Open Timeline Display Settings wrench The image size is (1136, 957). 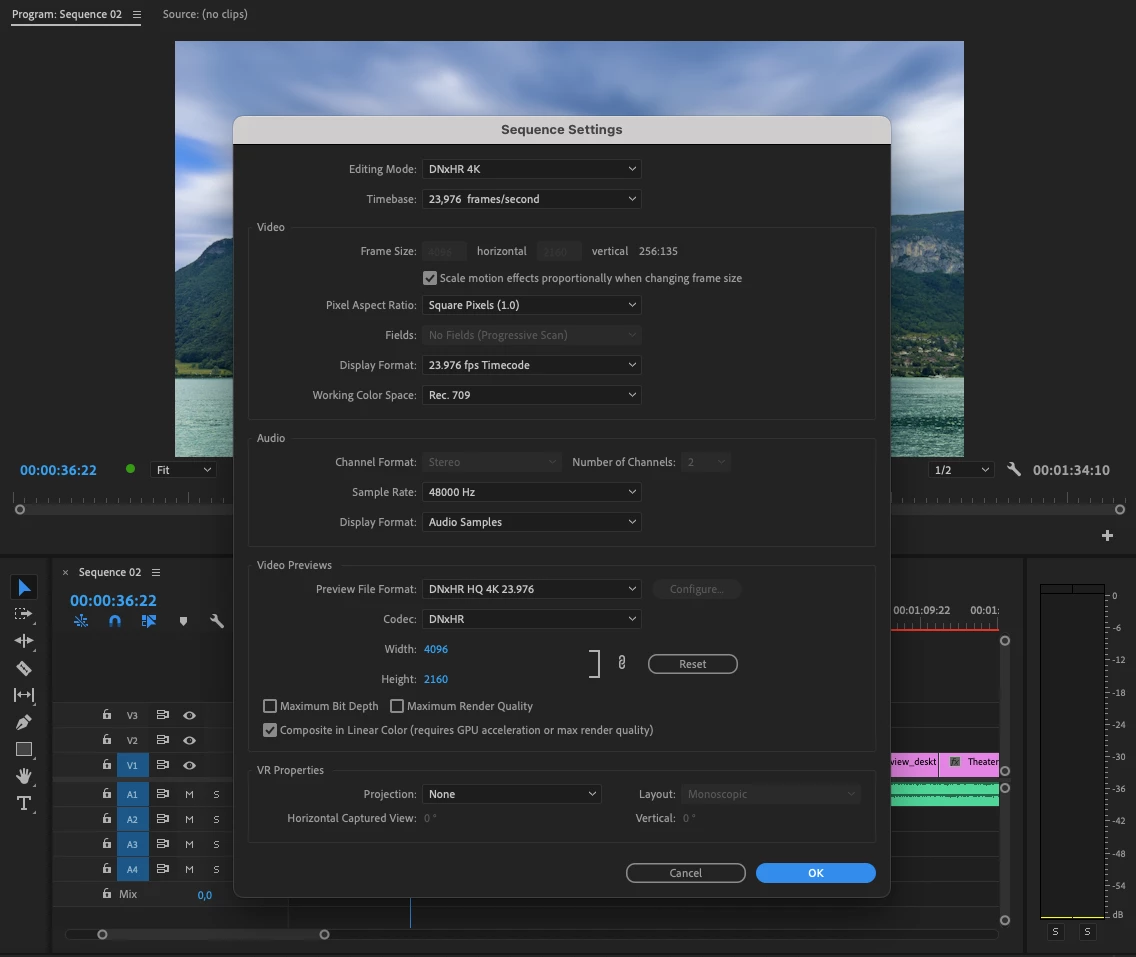coord(217,621)
